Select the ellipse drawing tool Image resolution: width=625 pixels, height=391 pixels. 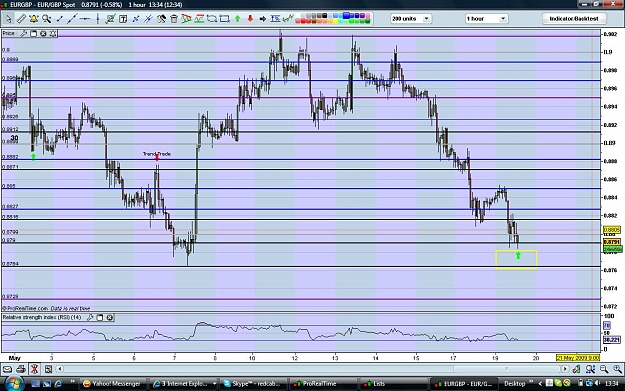coord(212,19)
